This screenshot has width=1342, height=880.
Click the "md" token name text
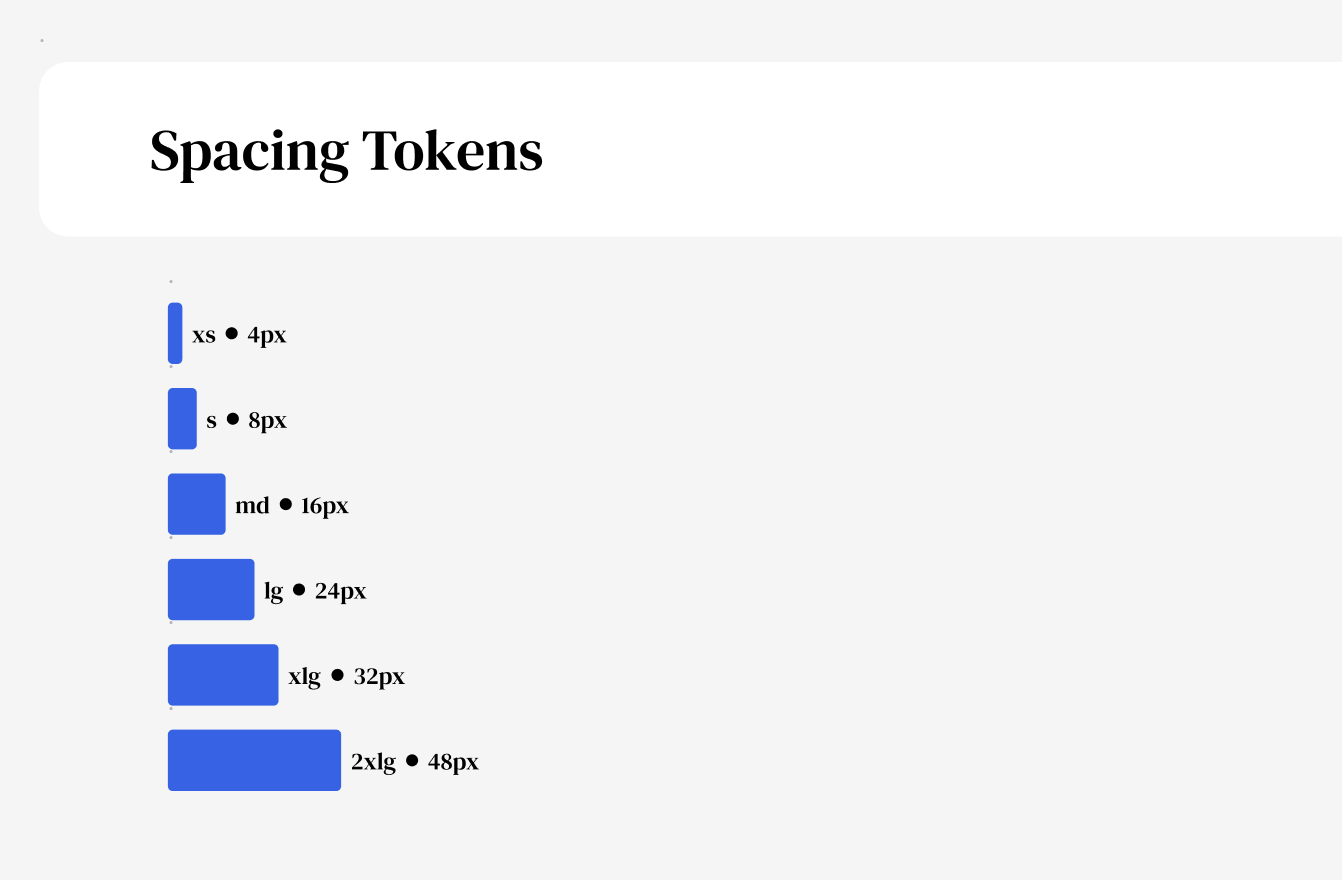tap(252, 506)
